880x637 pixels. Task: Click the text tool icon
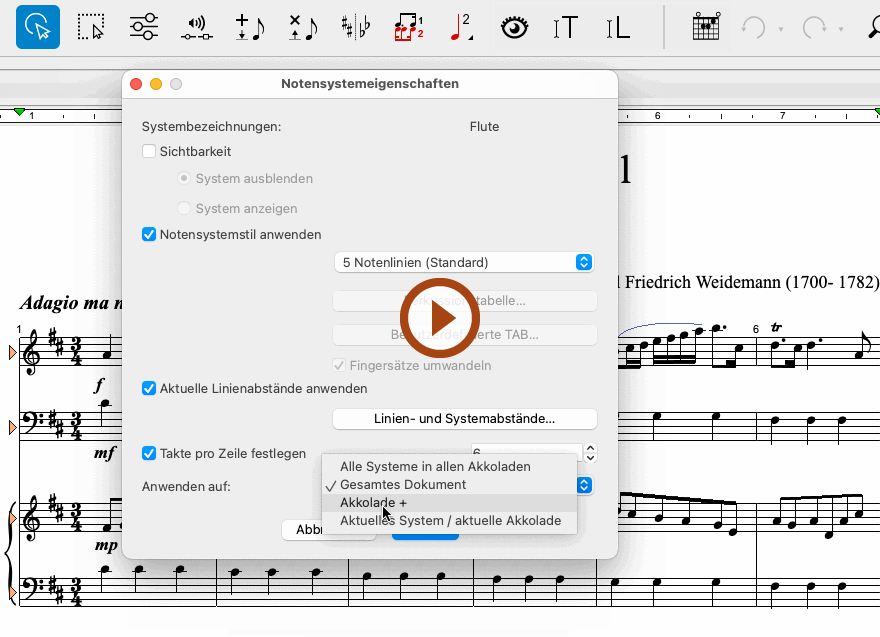[566, 27]
